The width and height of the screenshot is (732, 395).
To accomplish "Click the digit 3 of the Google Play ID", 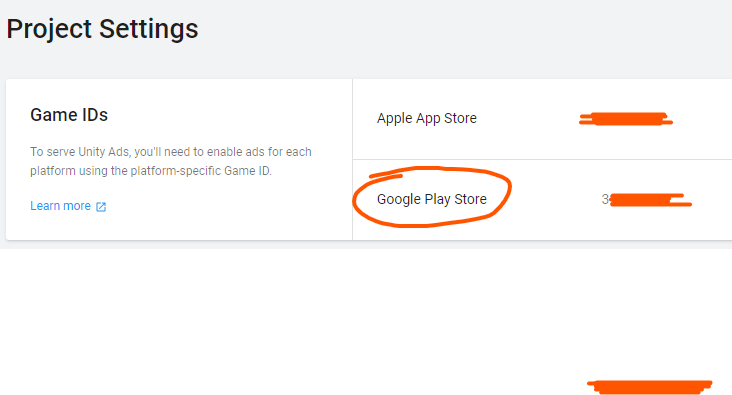I will click(605, 199).
